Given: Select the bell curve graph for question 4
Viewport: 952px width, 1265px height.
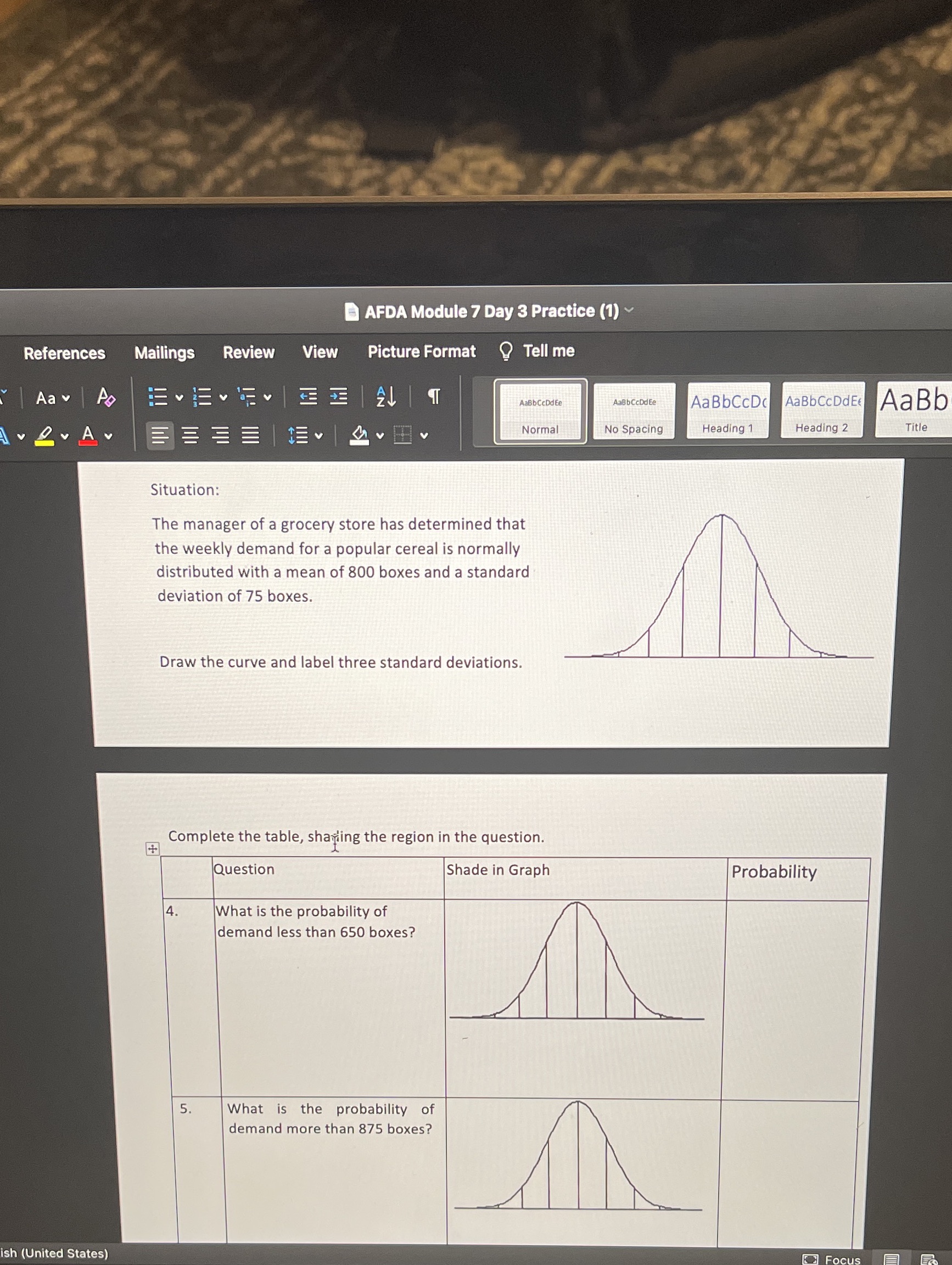Looking at the screenshot, I should (577, 961).
